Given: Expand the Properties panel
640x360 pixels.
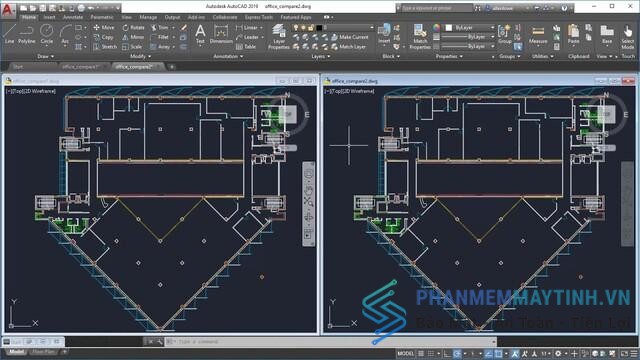Looking at the screenshot, I should [449, 56].
